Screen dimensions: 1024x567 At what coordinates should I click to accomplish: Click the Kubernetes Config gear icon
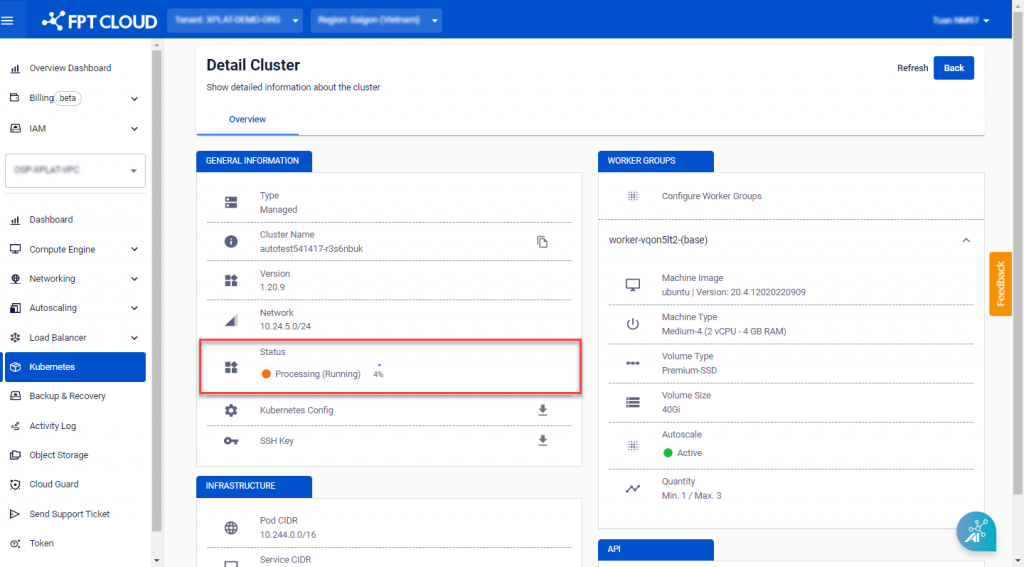pyautogui.click(x=231, y=411)
